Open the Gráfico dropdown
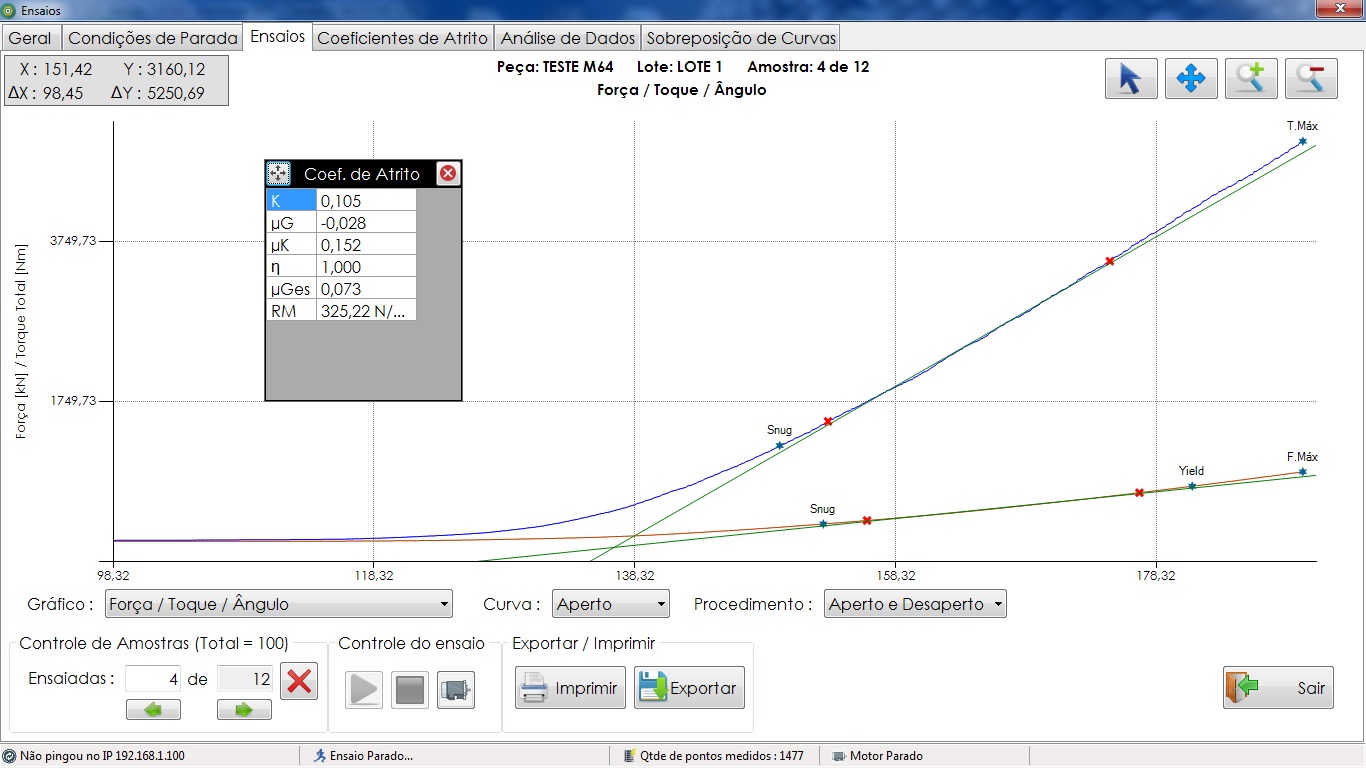Screen dimensions: 1366x768 coord(278,604)
